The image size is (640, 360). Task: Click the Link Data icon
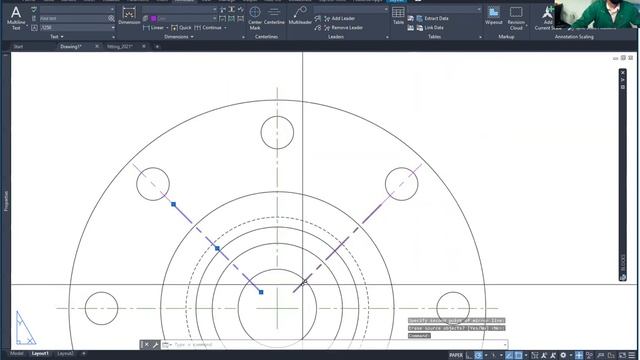(x=420, y=28)
